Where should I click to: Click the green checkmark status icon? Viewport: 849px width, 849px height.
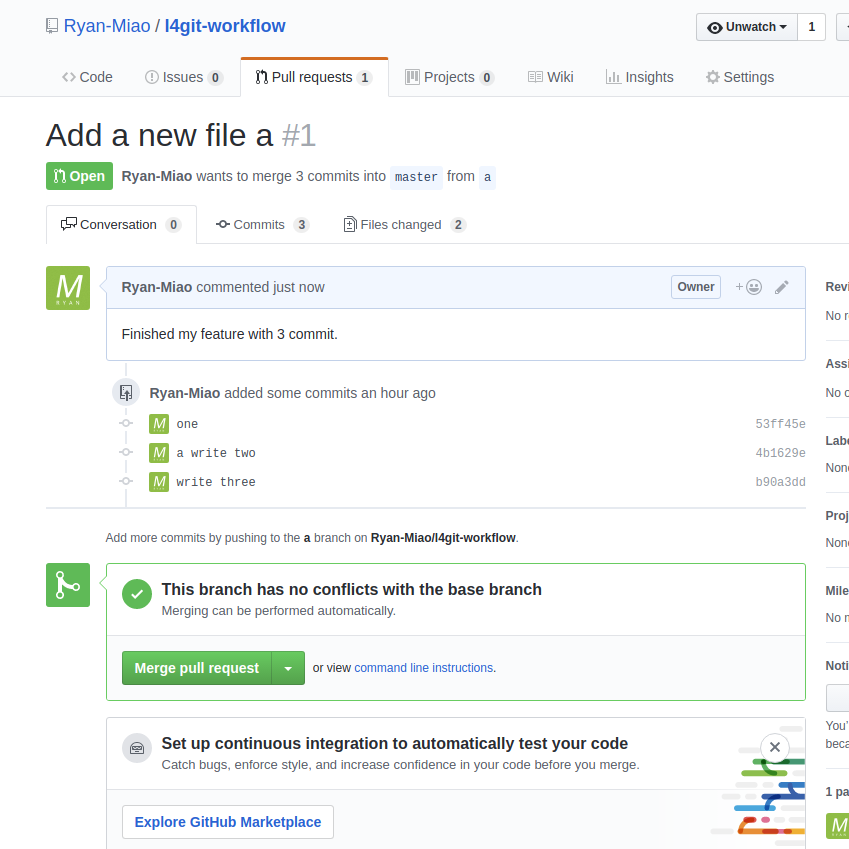pyautogui.click(x=137, y=594)
